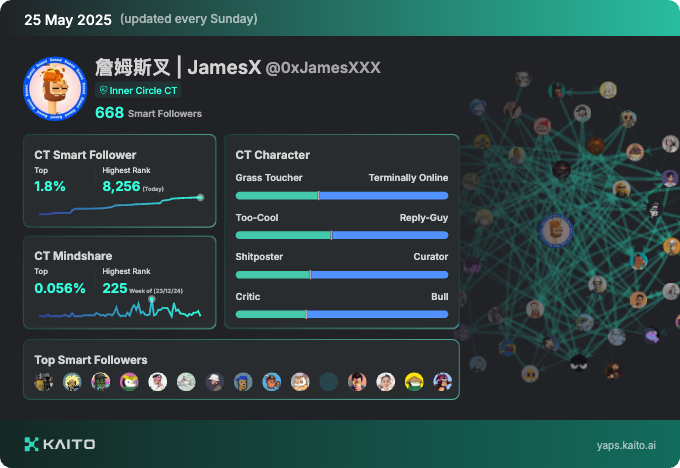Click the last follower avatar in Top Smart Followers
680x468 pixels.
pyautogui.click(x=443, y=382)
